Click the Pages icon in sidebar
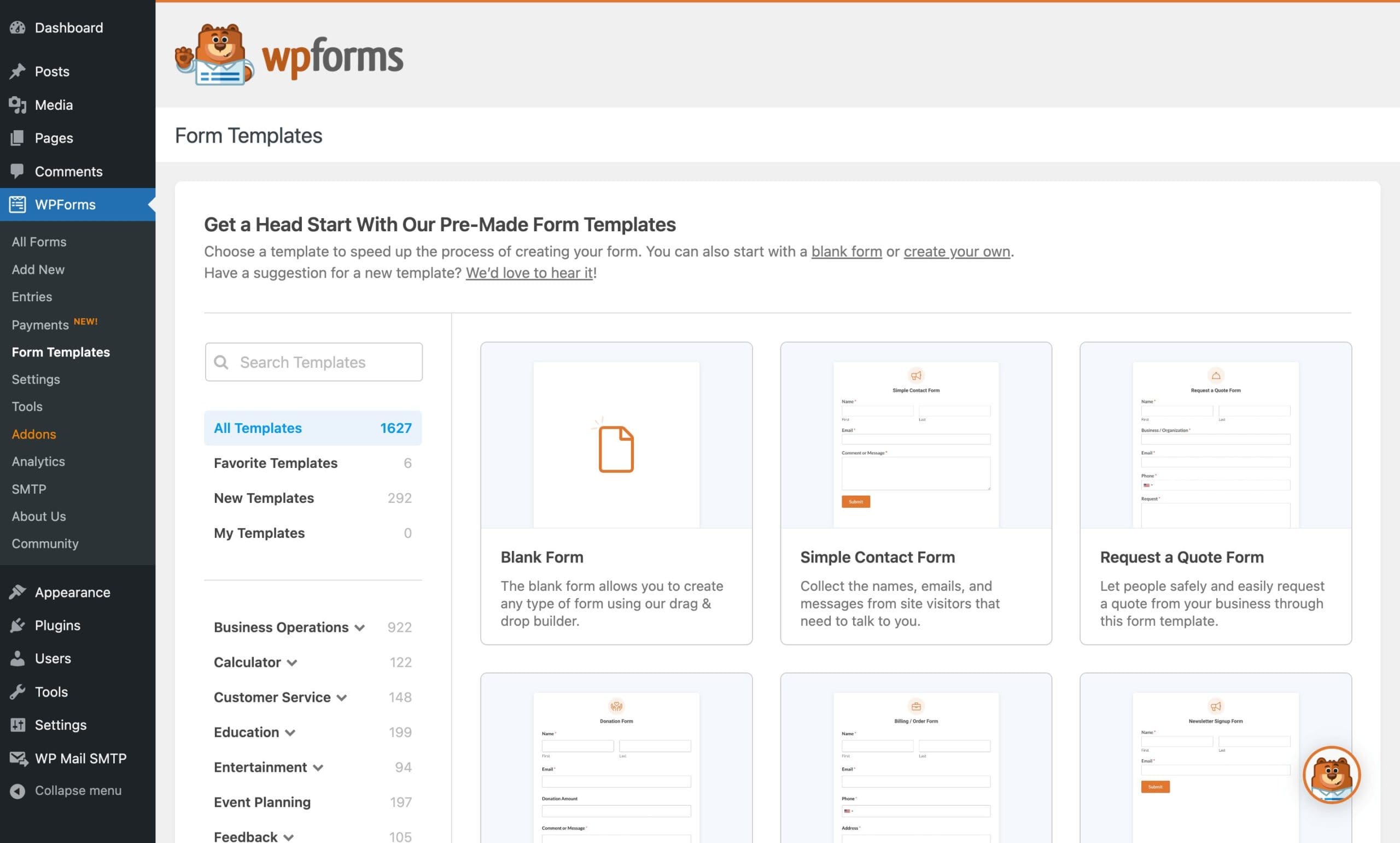This screenshot has height=843, width=1400. [x=17, y=137]
